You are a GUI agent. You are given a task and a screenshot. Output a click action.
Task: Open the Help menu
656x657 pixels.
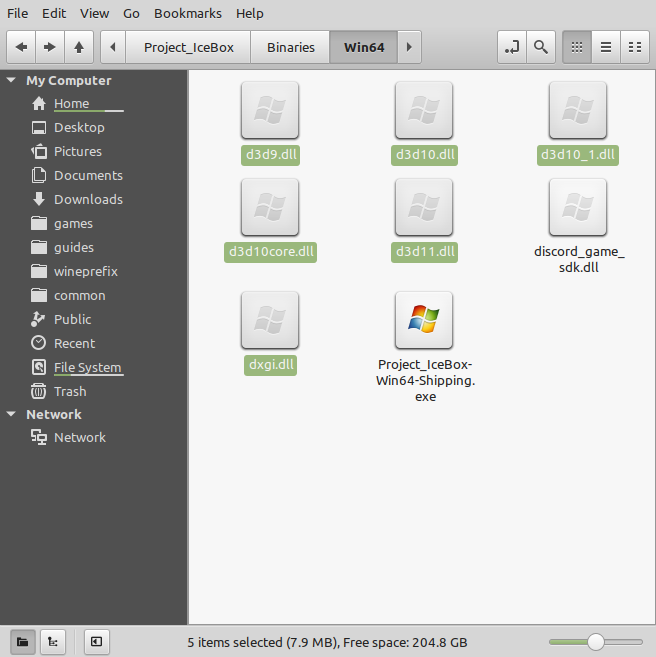click(x=250, y=13)
